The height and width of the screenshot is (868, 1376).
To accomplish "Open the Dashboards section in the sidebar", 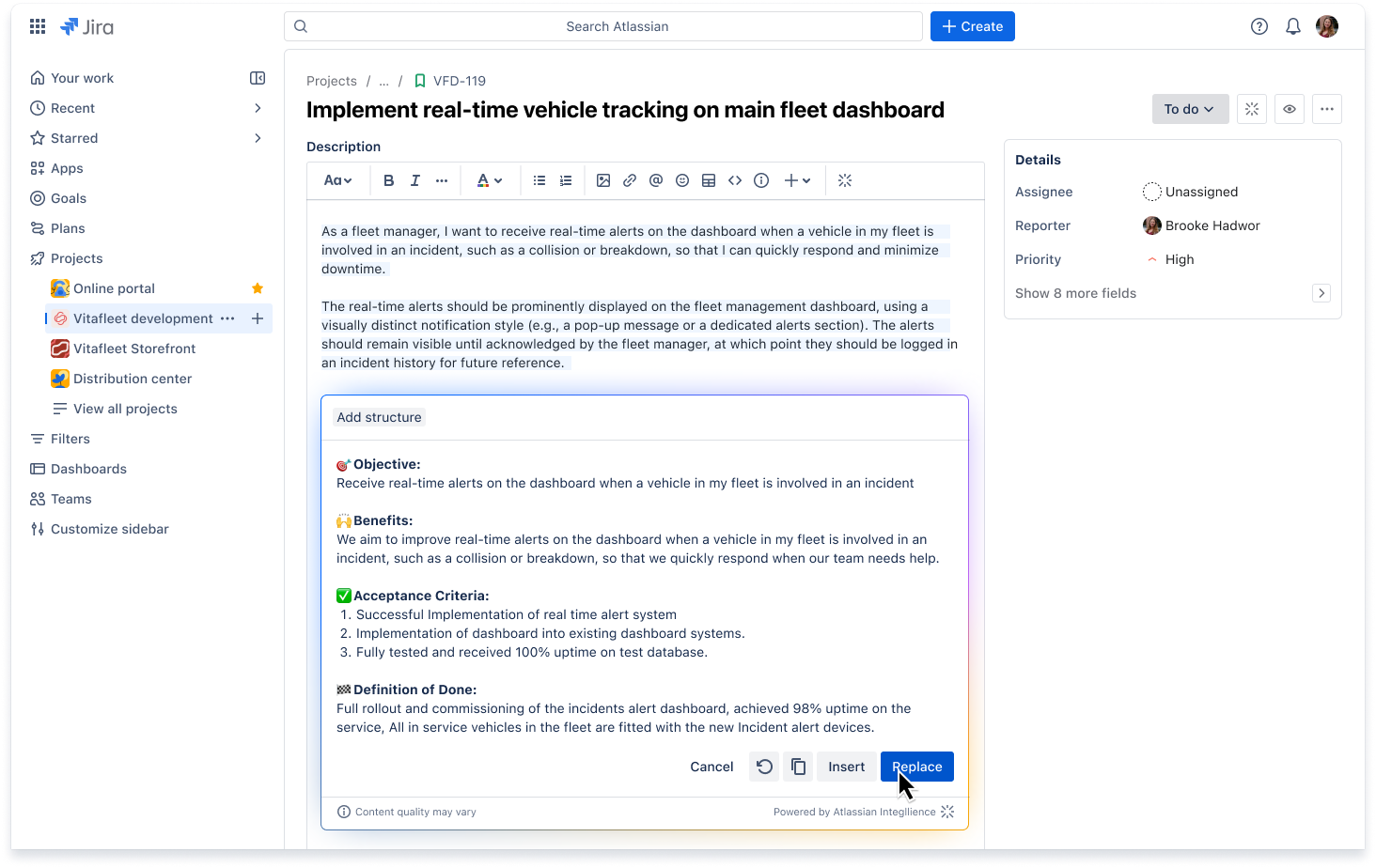I will [89, 468].
